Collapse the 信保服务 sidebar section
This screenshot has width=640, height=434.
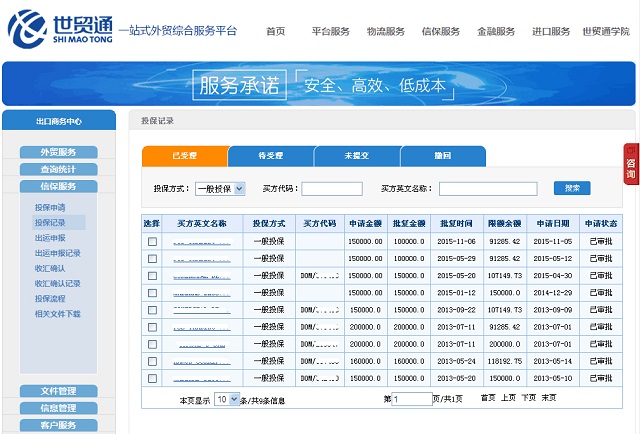[x=59, y=186]
